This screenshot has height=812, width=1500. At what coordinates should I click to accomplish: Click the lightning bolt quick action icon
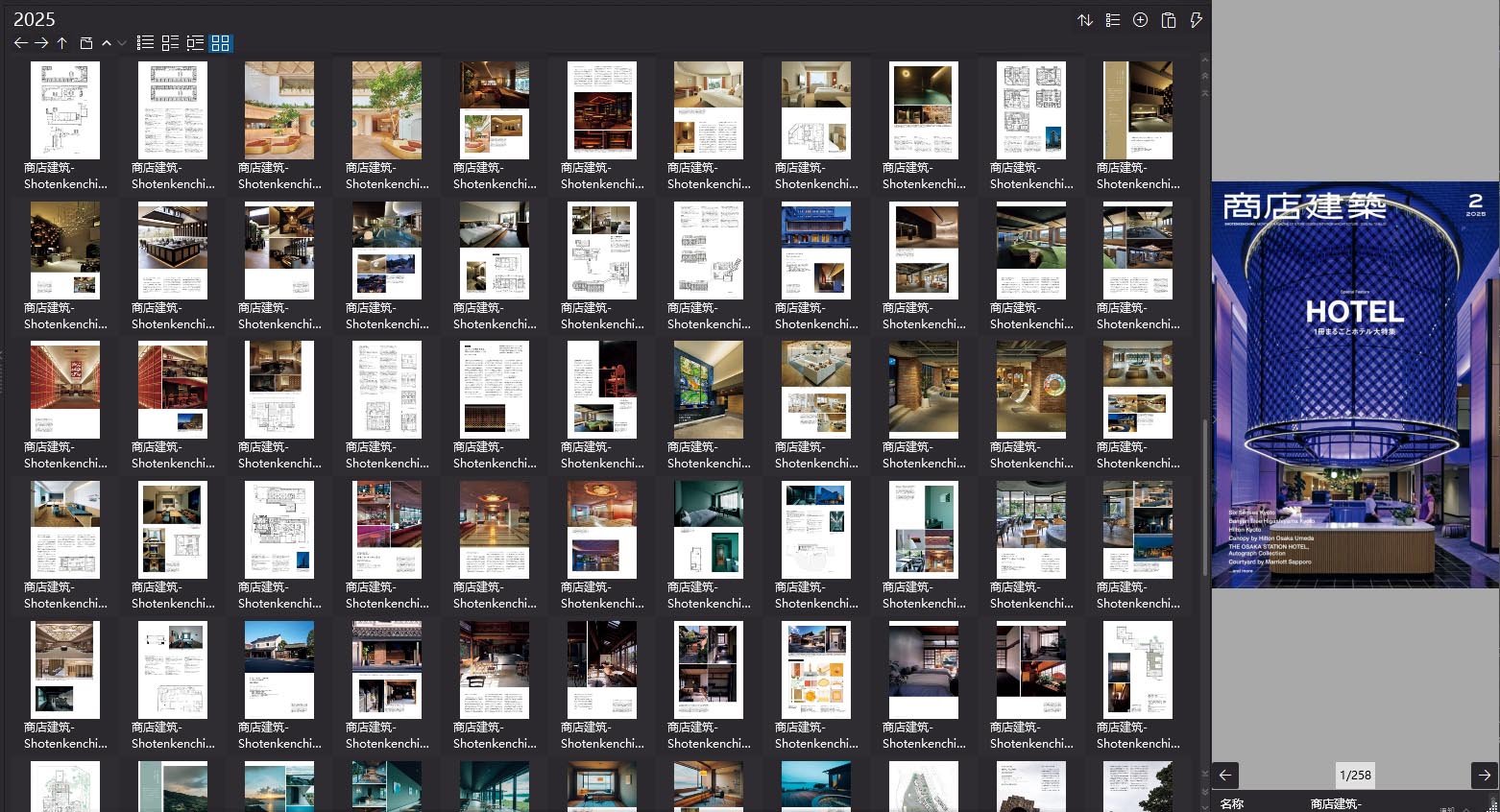tap(1196, 20)
